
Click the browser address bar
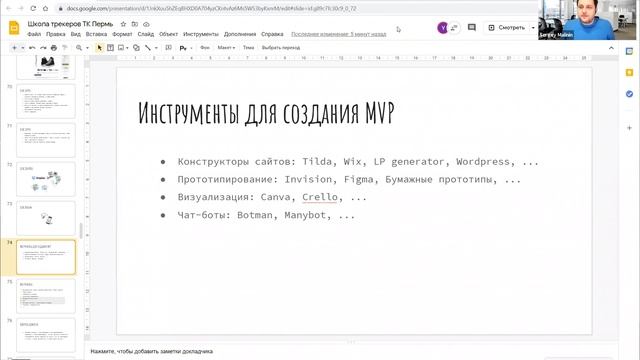click(x=295, y=8)
